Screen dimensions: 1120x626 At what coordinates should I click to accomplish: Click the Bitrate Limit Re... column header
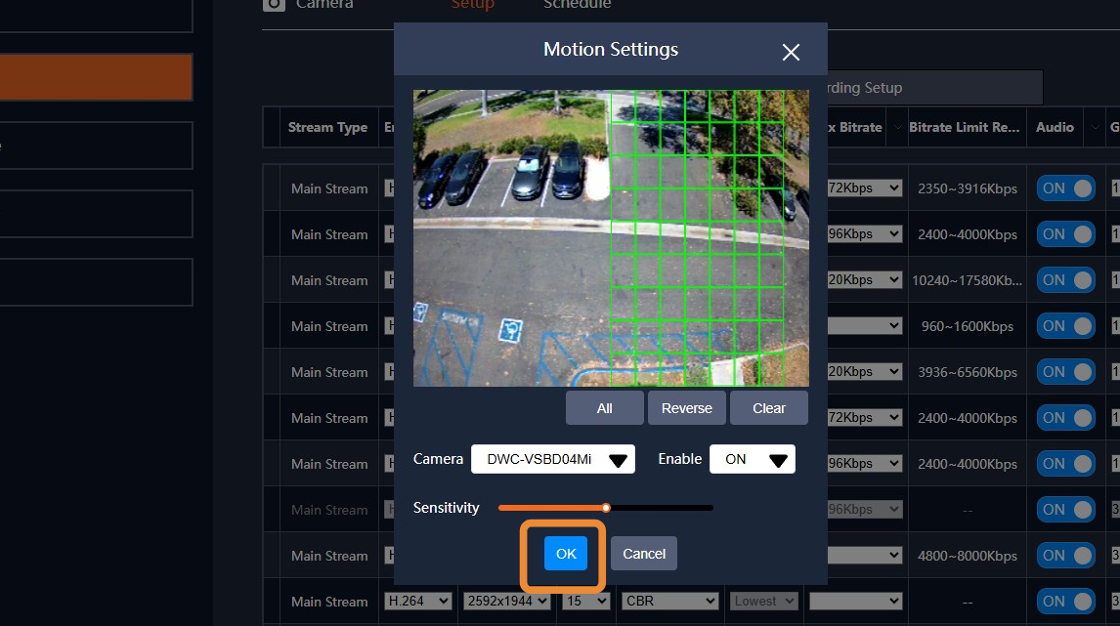click(964, 127)
